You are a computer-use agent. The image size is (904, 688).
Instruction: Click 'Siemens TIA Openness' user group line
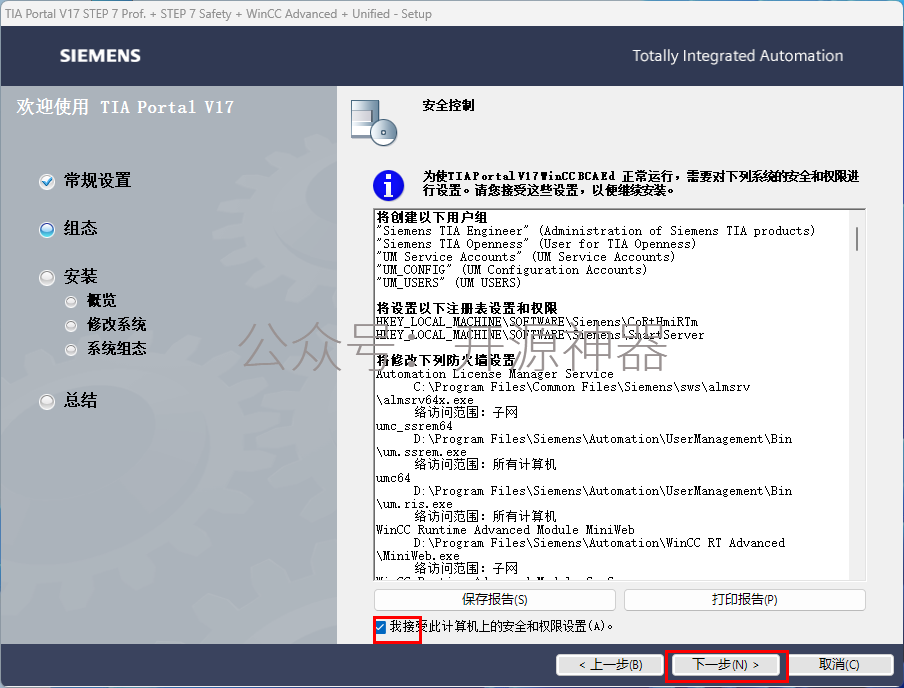pos(536,244)
